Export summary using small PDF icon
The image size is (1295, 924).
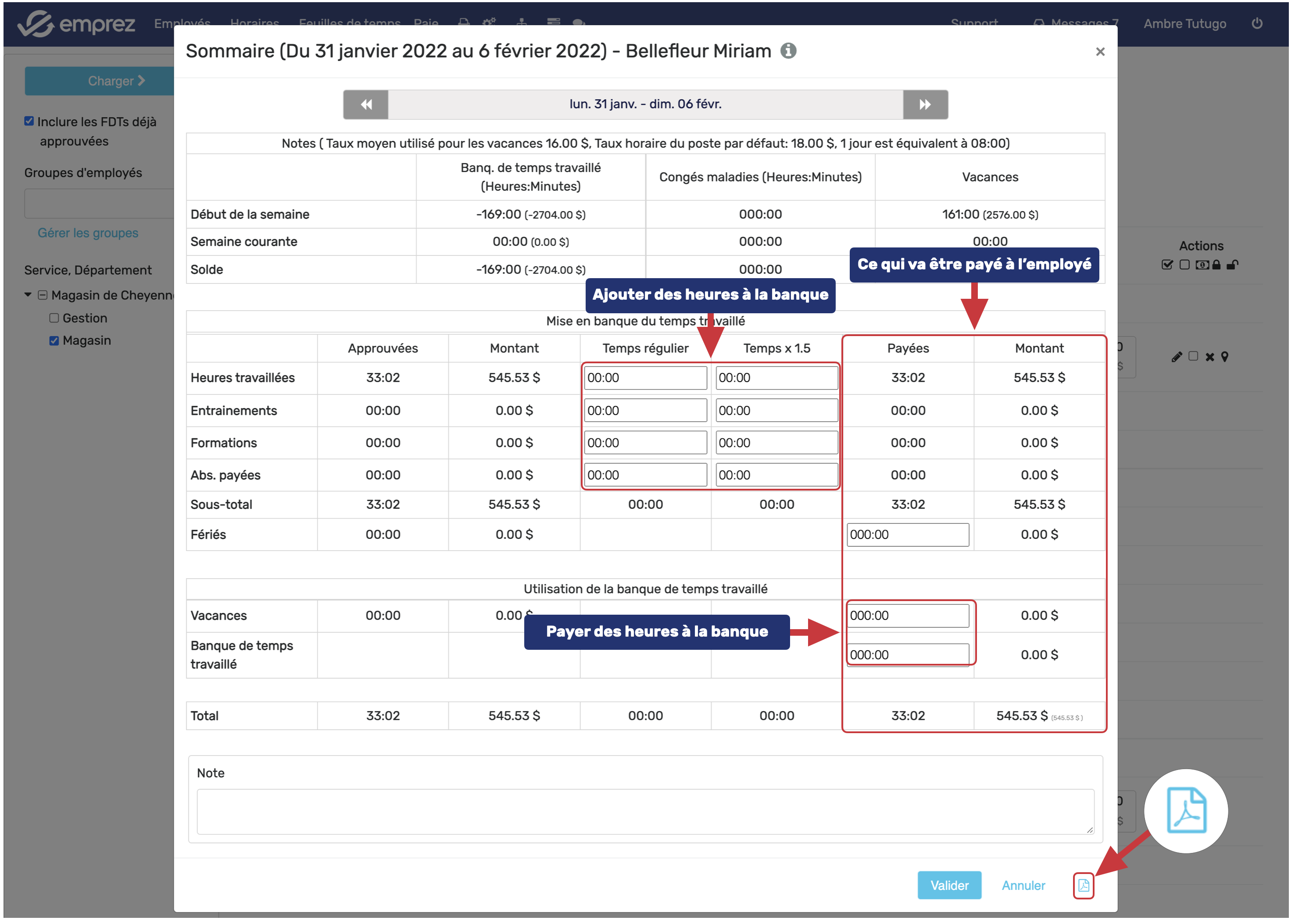tap(1084, 886)
